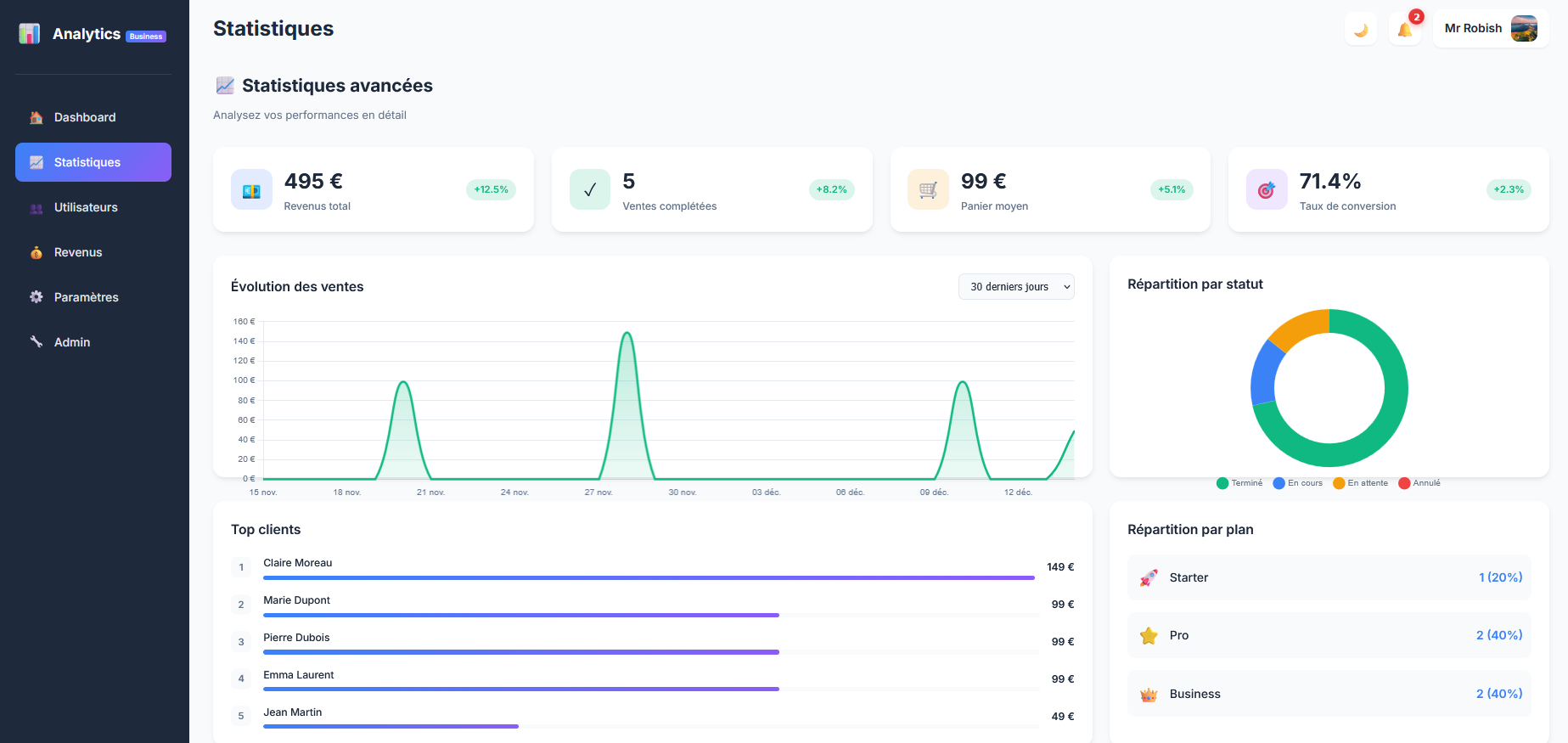
Task: Click Claire Moreau's top client bar
Action: [x=649, y=577]
